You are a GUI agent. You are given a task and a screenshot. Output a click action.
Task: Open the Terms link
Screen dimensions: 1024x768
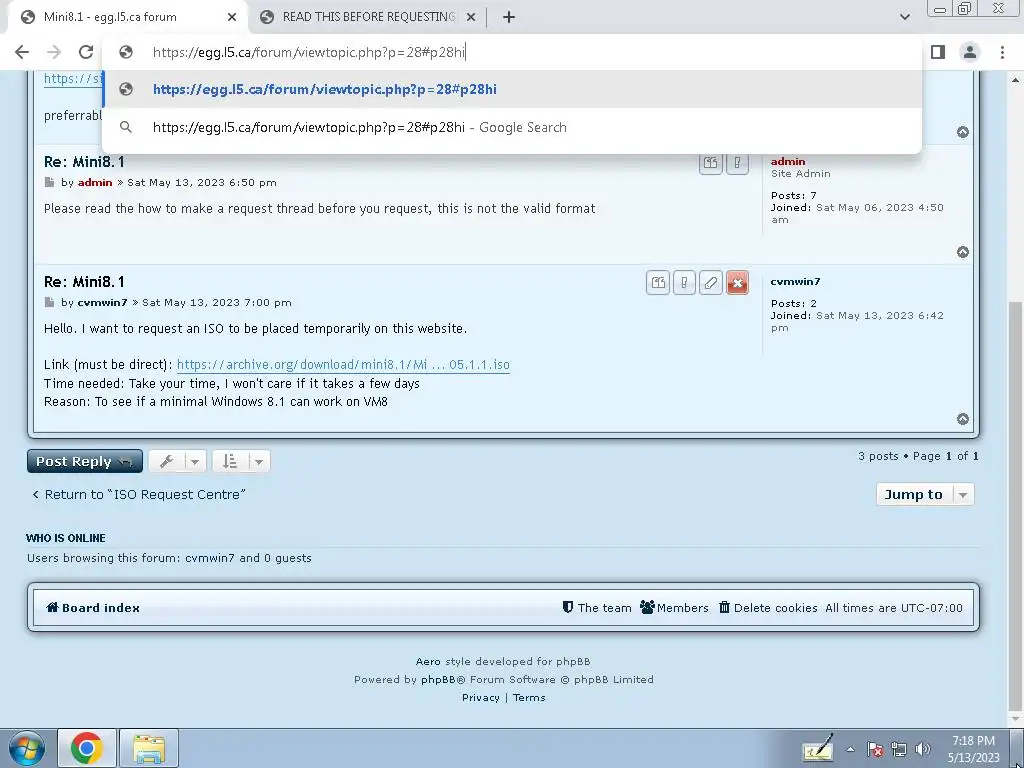pyautogui.click(x=529, y=697)
